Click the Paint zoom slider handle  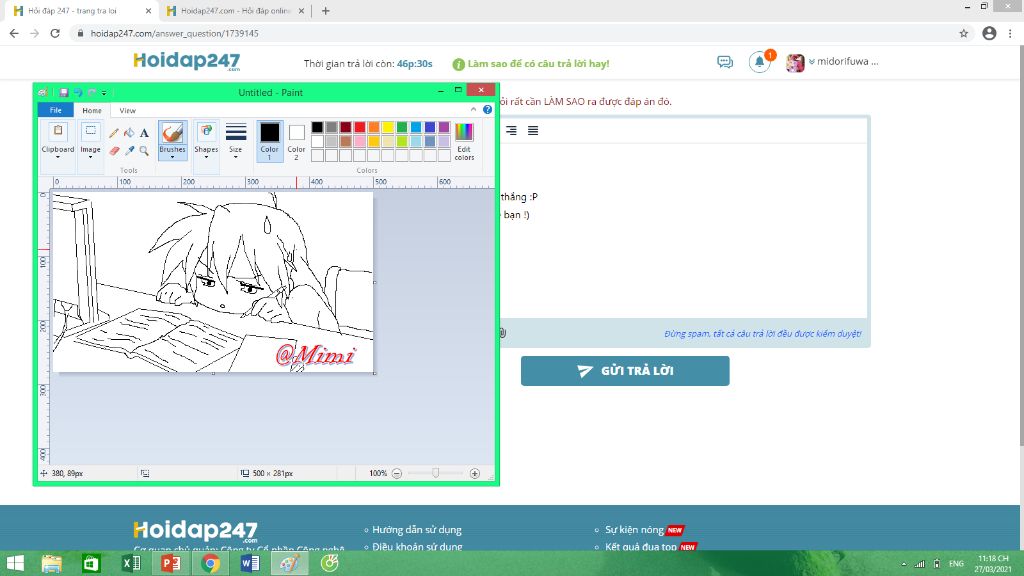436,473
